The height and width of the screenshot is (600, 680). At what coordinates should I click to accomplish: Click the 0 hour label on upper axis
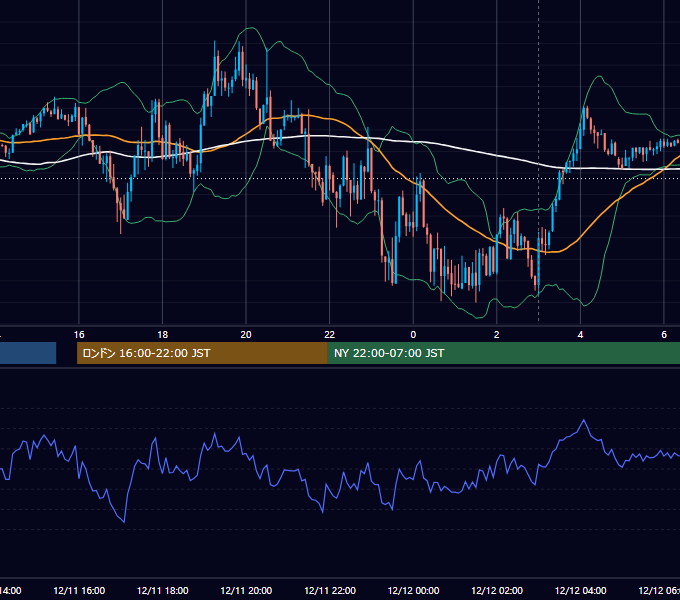coord(413,335)
